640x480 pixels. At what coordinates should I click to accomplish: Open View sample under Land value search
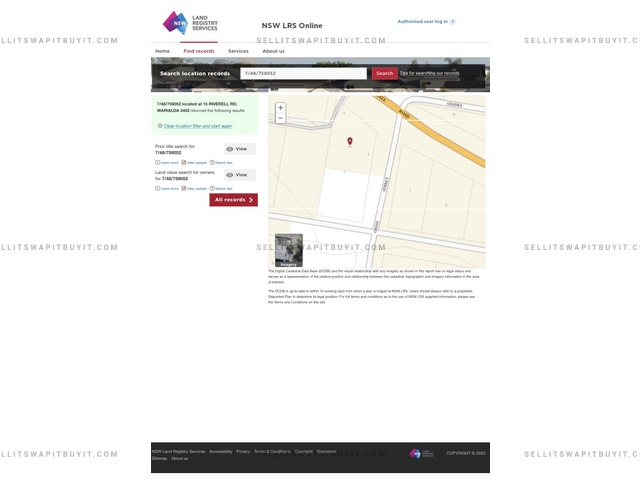pyautogui.click(x=194, y=188)
